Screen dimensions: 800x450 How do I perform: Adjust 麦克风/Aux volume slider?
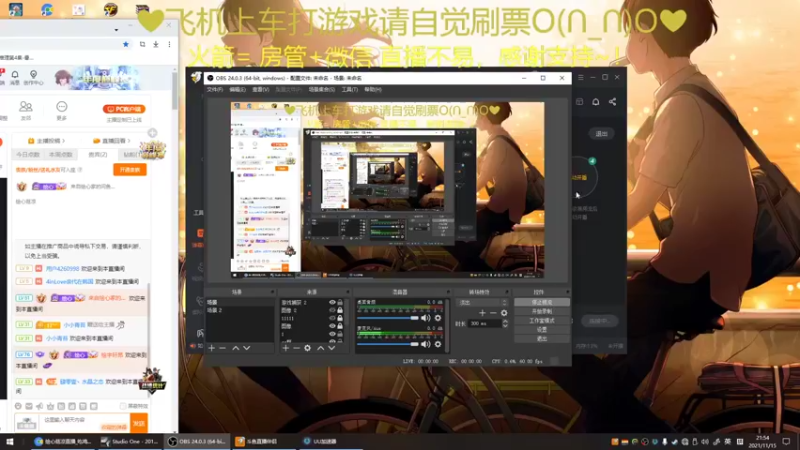(387, 344)
